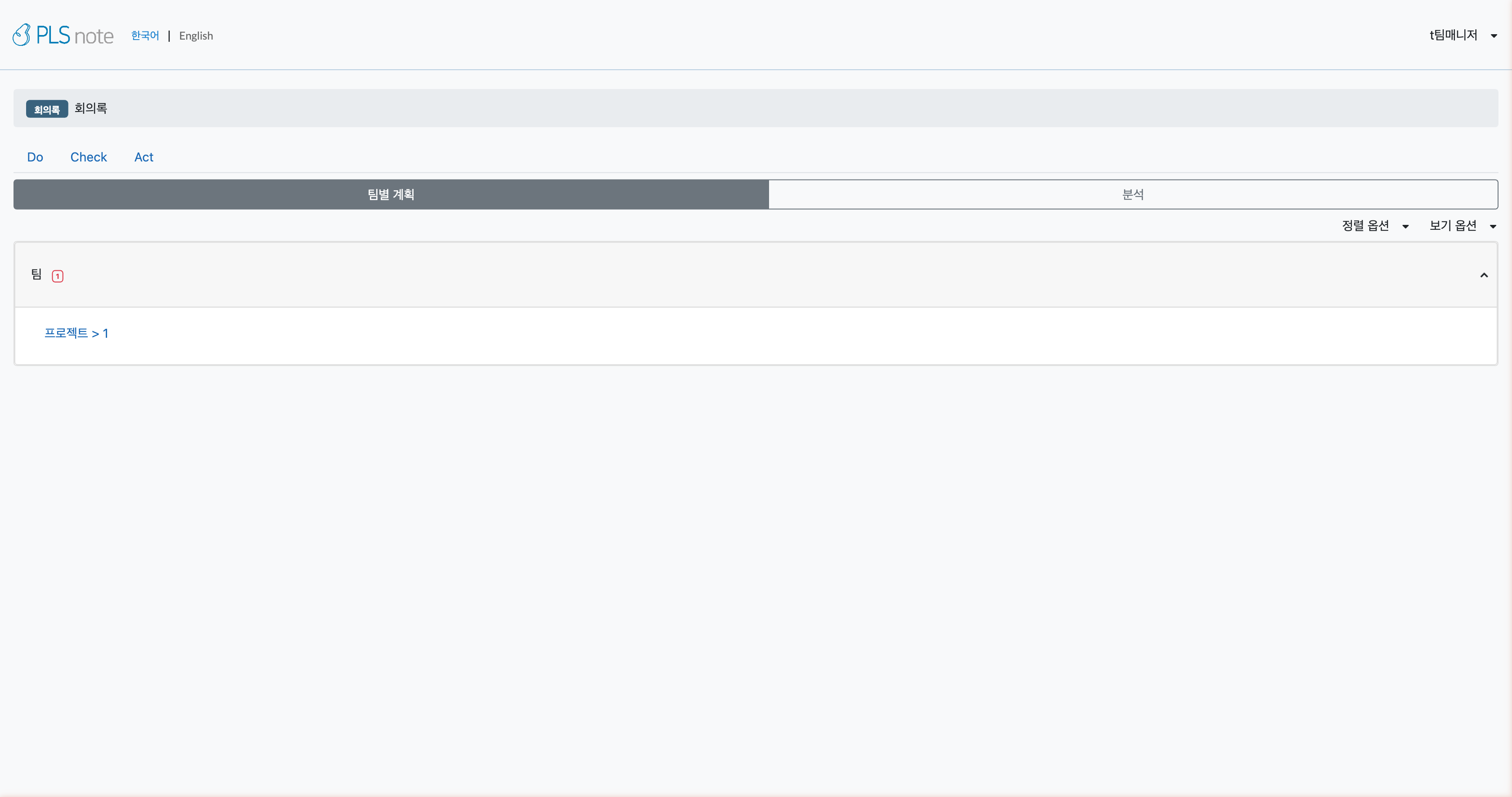Open the 보기 옵션 dropdown
This screenshot has height=797, width=1512.
pyautogui.click(x=1453, y=226)
